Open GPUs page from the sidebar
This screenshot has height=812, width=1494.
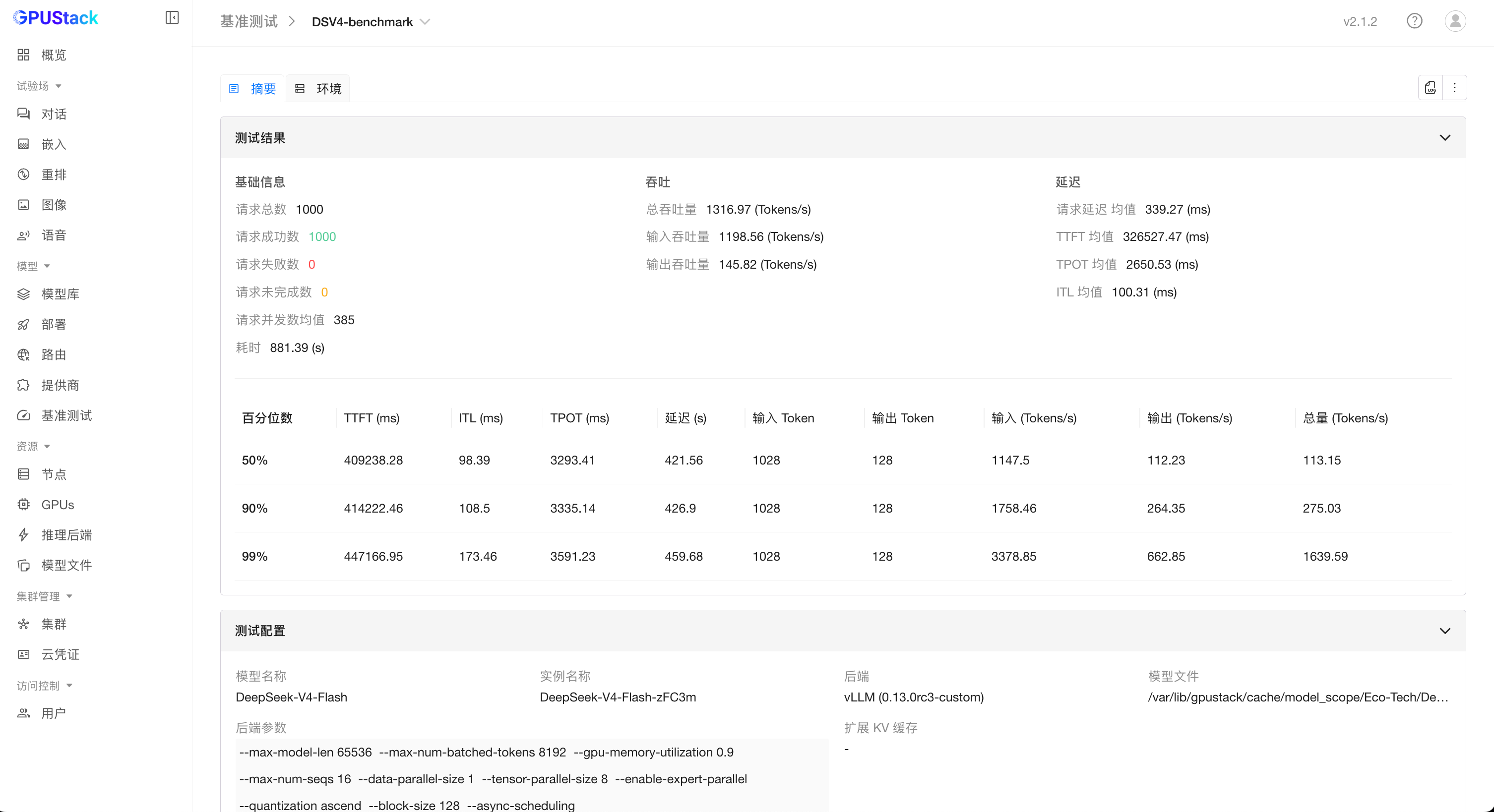tap(58, 504)
